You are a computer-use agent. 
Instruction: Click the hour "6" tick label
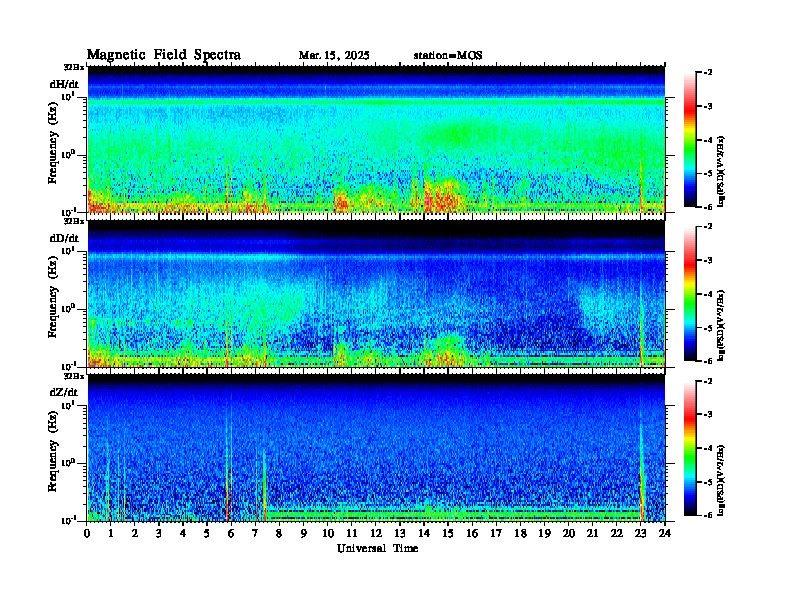tap(231, 533)
